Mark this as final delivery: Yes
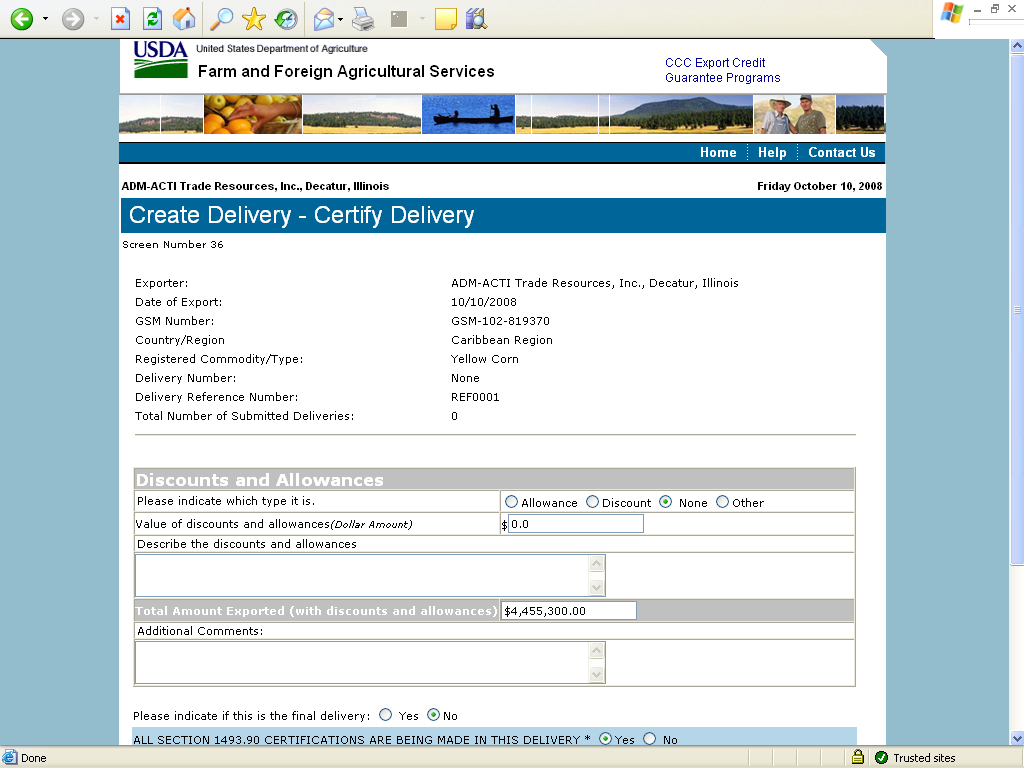 (386, 715)
